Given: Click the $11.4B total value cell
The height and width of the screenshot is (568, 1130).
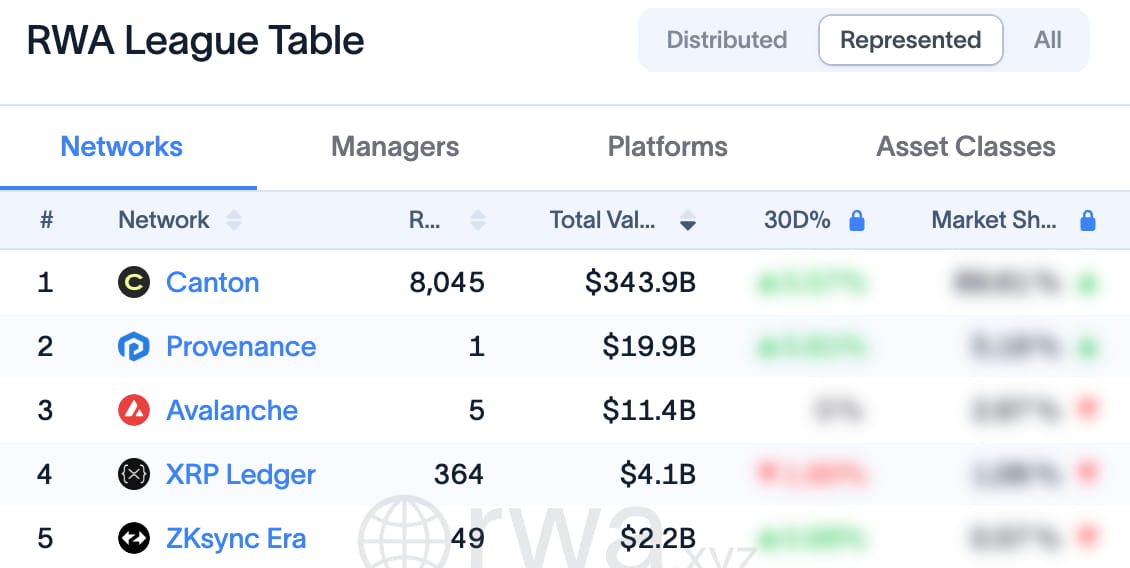Looking at the screenshot, I should (x=649, y=410).
